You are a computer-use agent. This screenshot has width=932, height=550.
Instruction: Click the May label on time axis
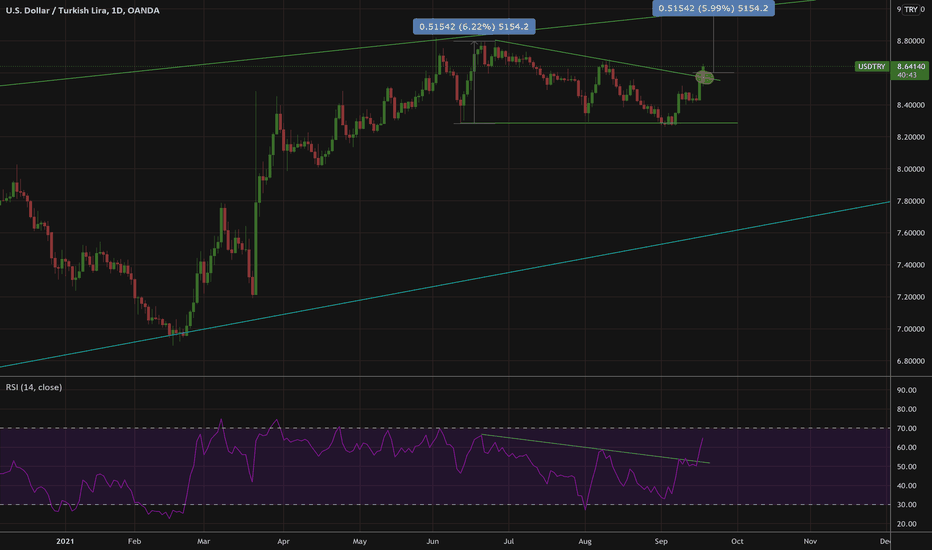[x=360, y=541]
